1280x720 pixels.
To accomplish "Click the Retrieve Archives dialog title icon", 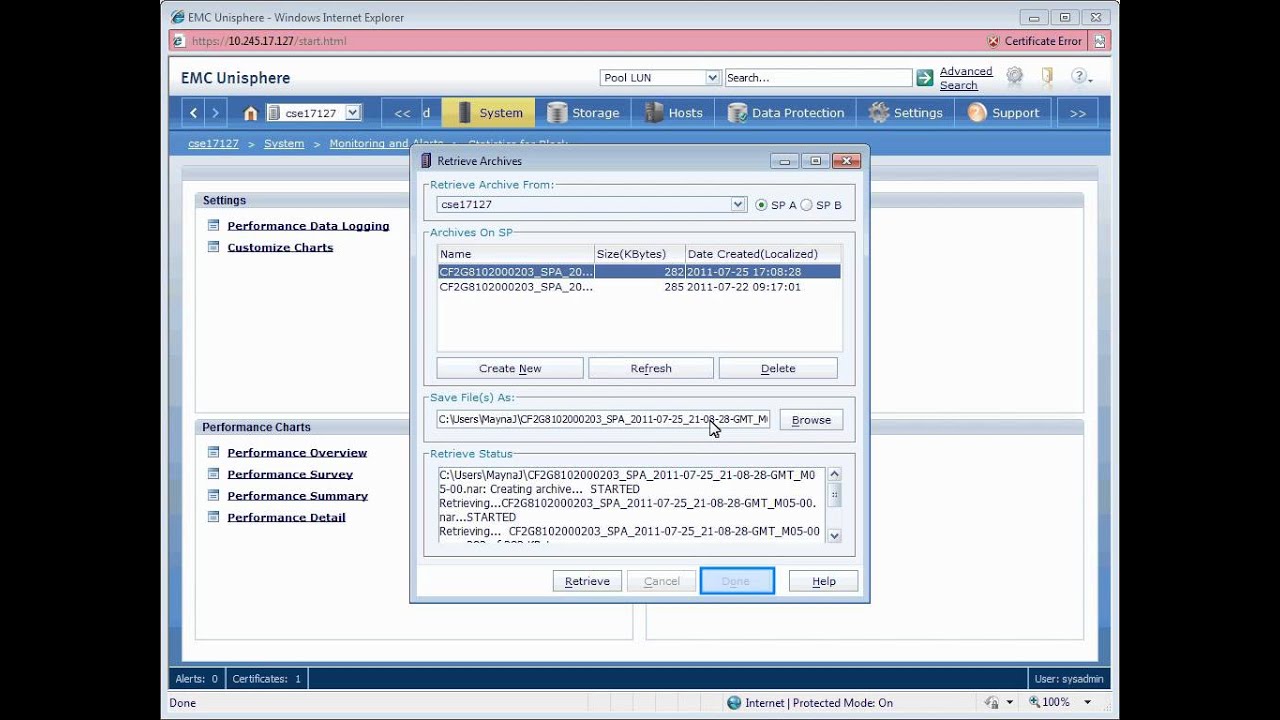I will [426, 160].
